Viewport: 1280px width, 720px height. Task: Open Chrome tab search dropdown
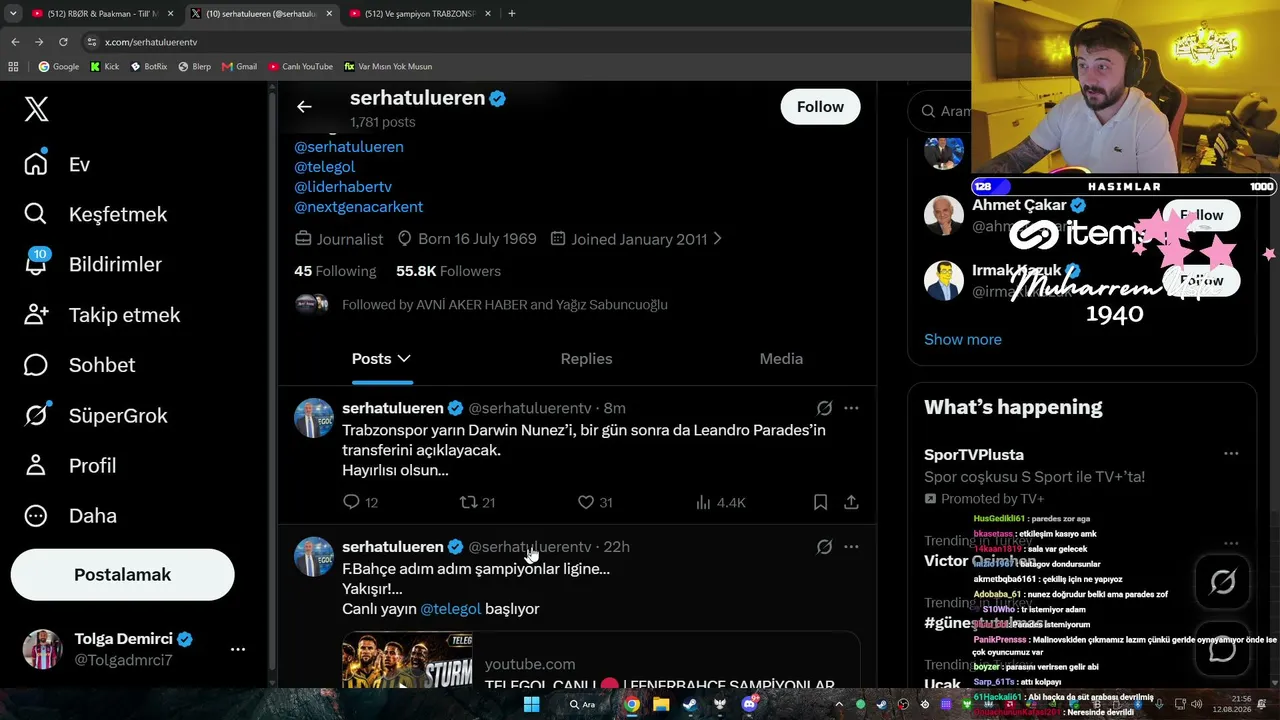click(x=12, y=14)
